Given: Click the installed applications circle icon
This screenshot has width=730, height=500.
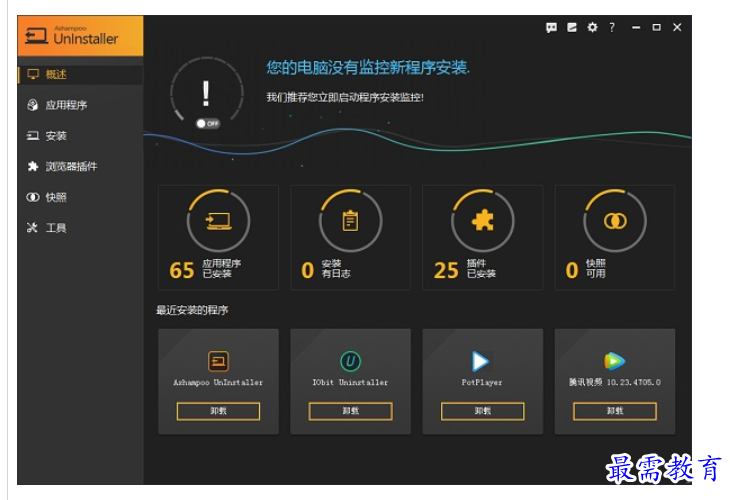Looking at the screenshot, I should click(x=218, y=221).
